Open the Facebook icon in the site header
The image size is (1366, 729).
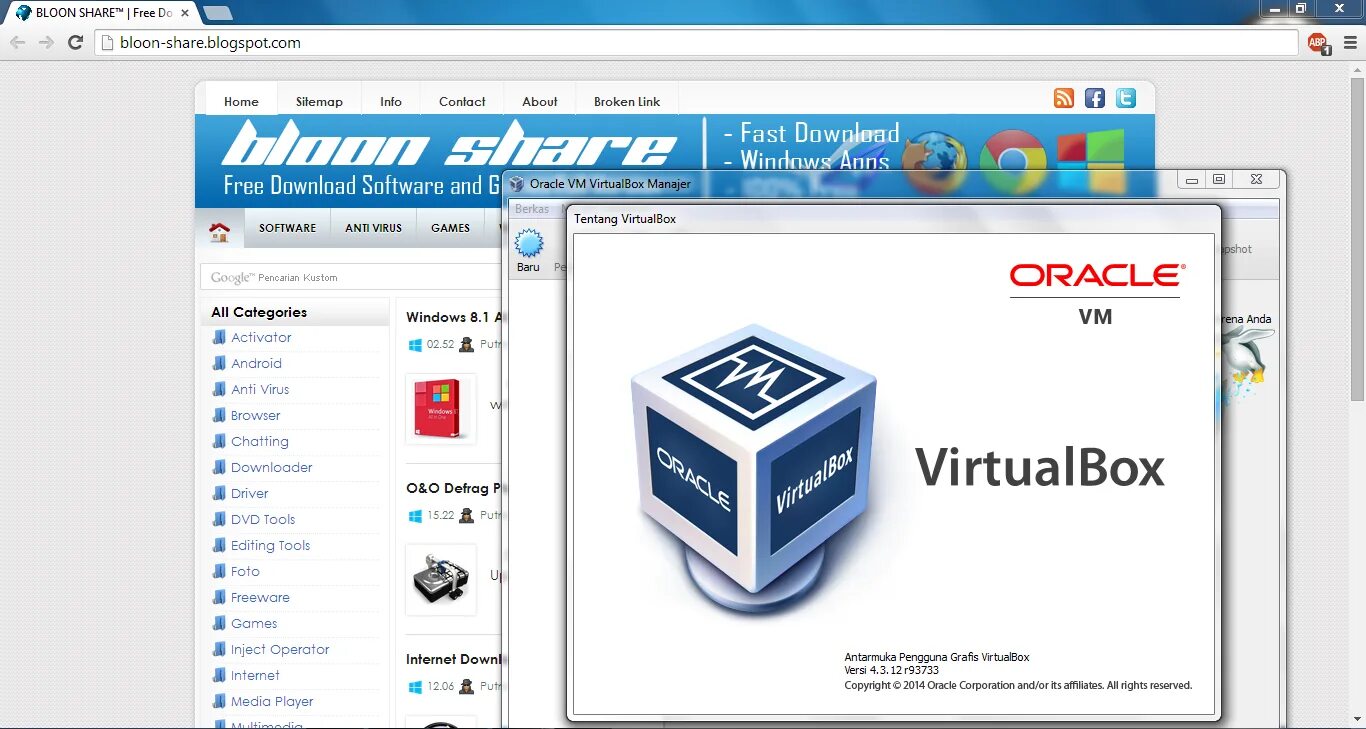(1095, 98)
